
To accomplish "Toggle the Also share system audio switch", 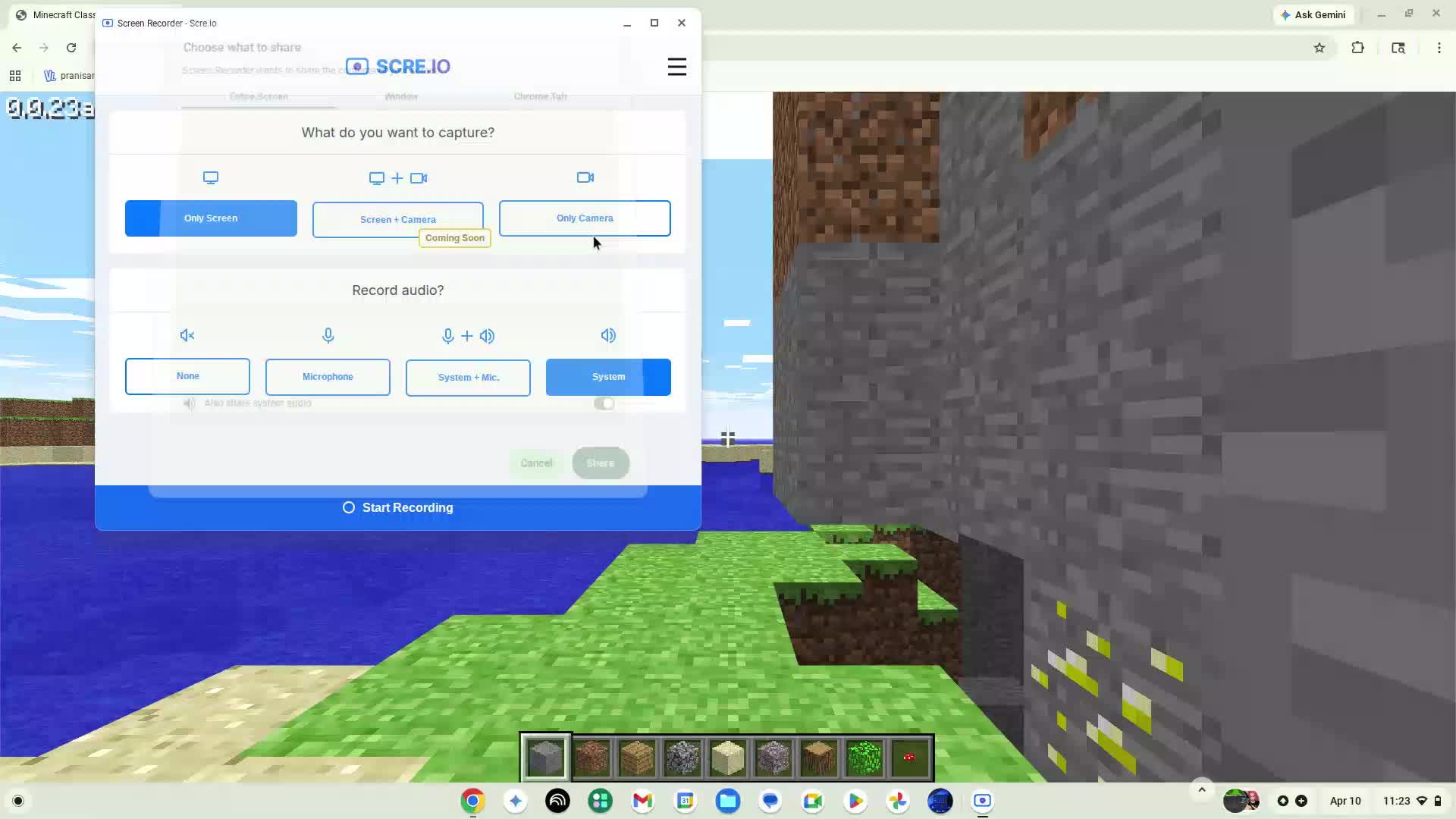I will 604,403.
